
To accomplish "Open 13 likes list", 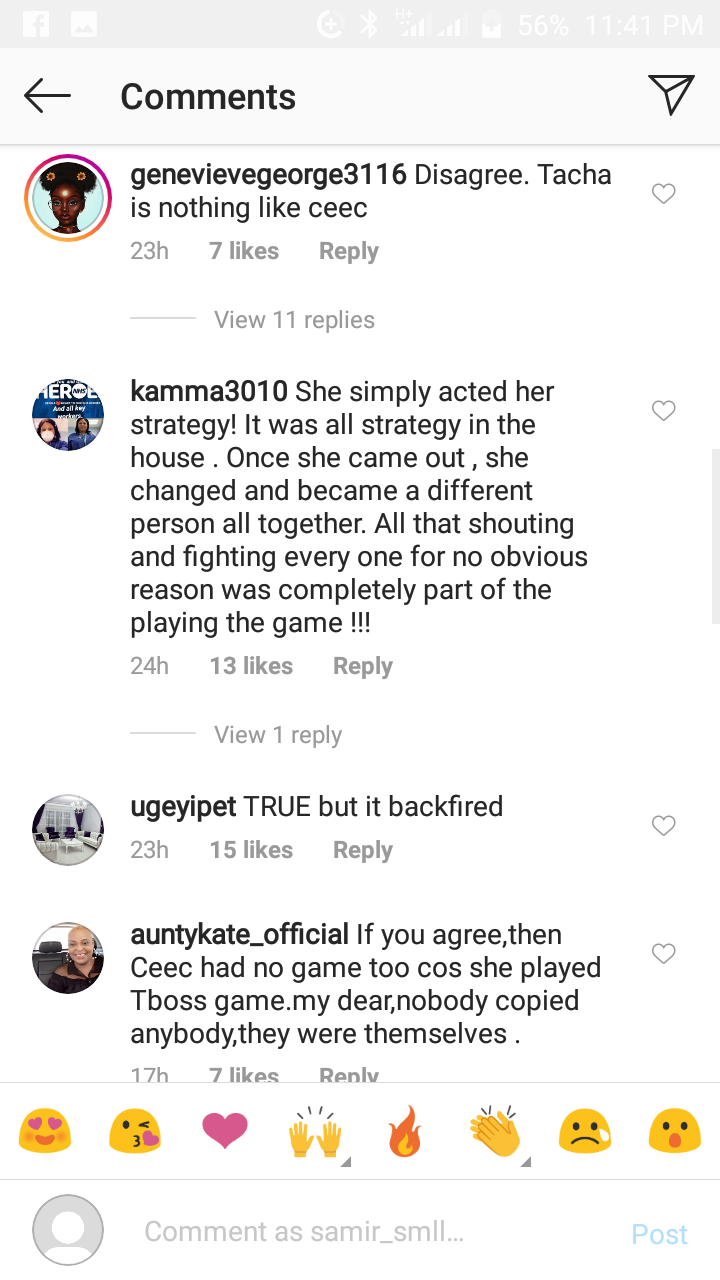I will coord(251,666).
